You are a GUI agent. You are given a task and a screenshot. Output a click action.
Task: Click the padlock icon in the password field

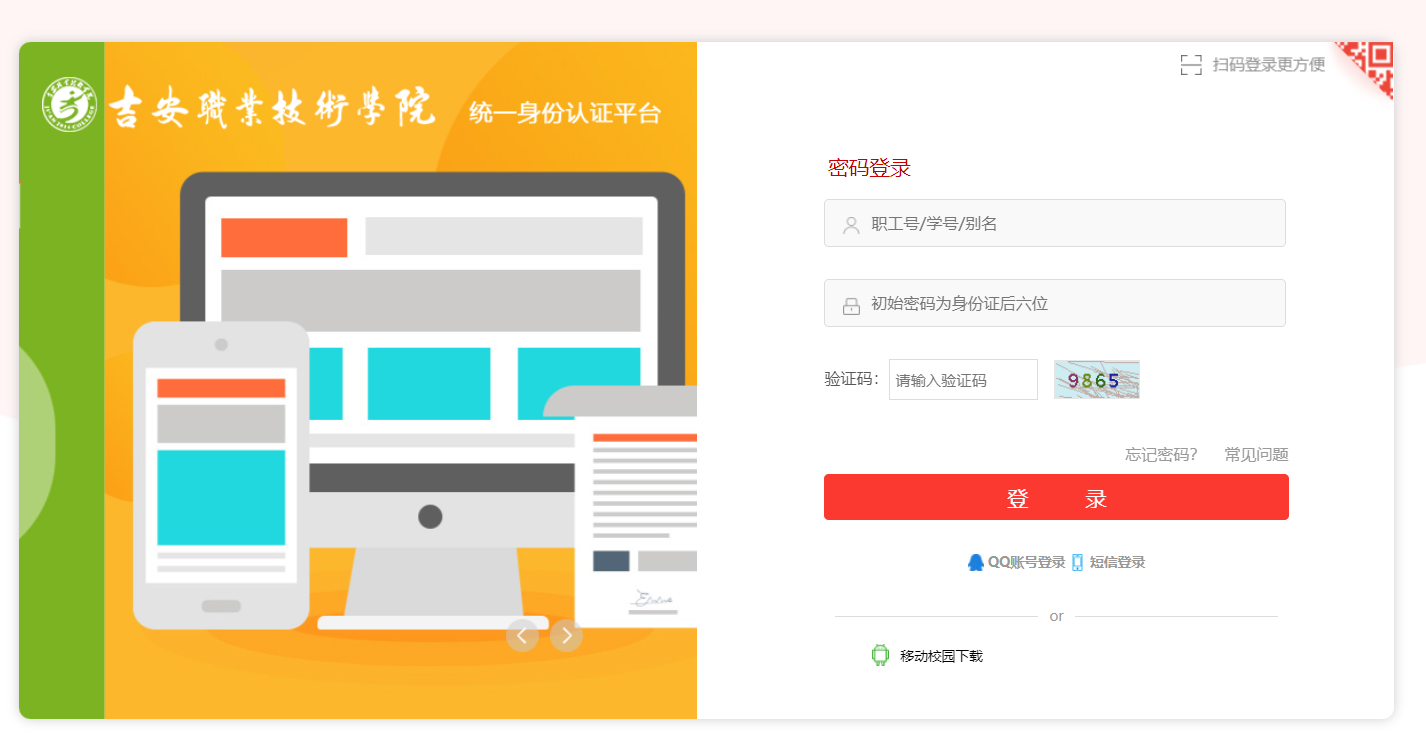point(851,306)
